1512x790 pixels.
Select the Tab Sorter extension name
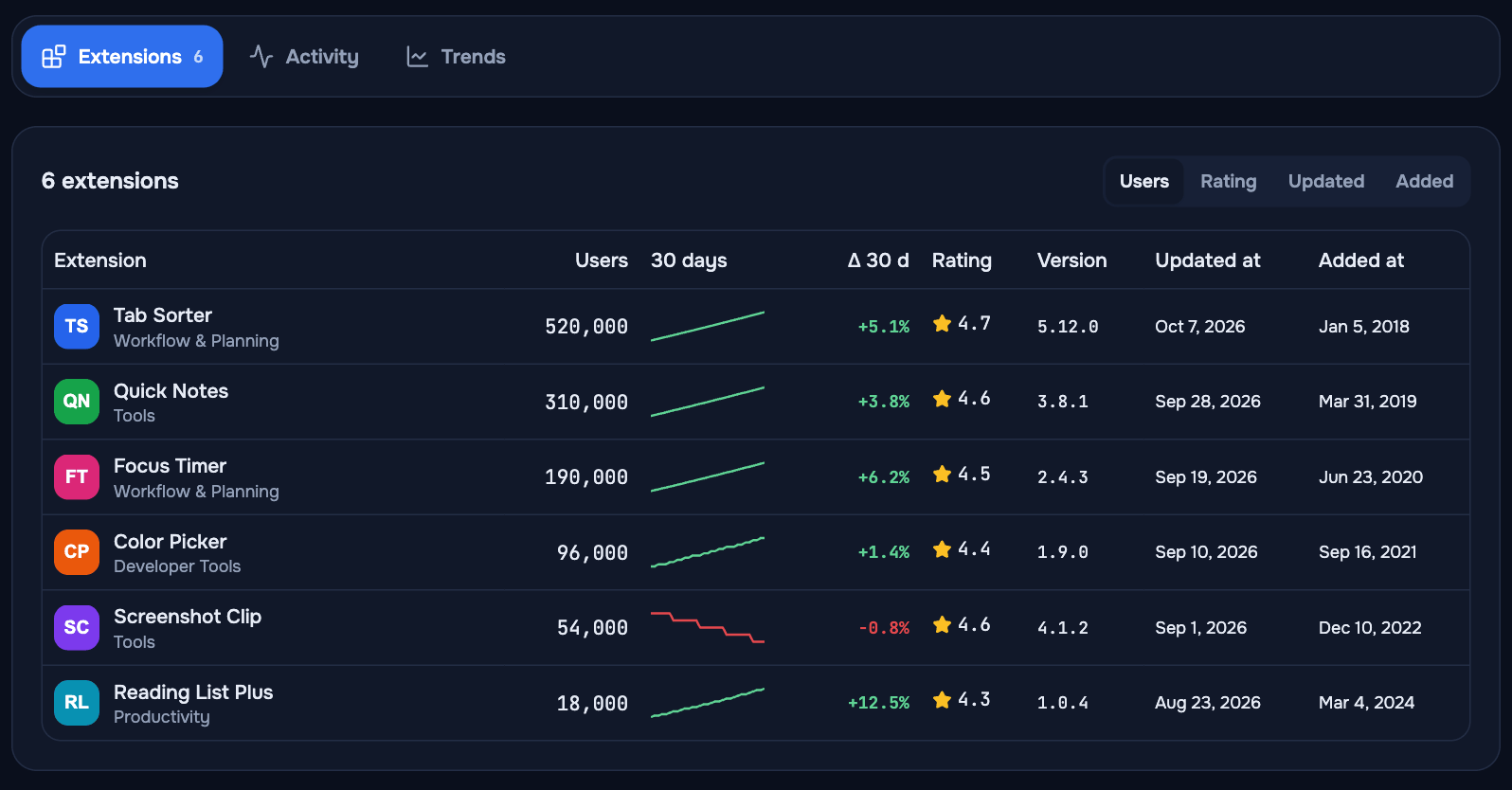click(x=163, y=315)
